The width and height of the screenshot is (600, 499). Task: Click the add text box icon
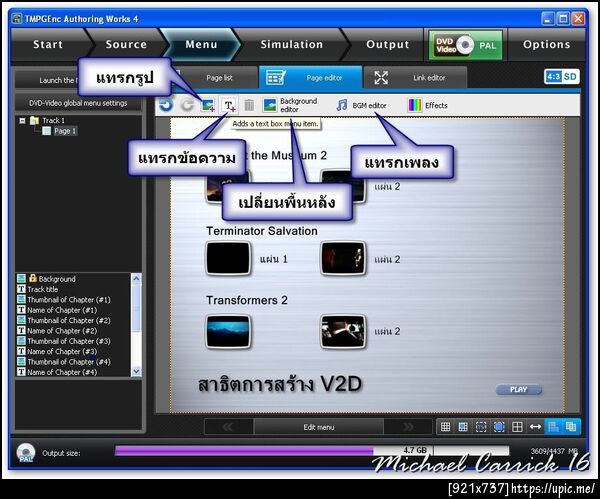[229, 105]
